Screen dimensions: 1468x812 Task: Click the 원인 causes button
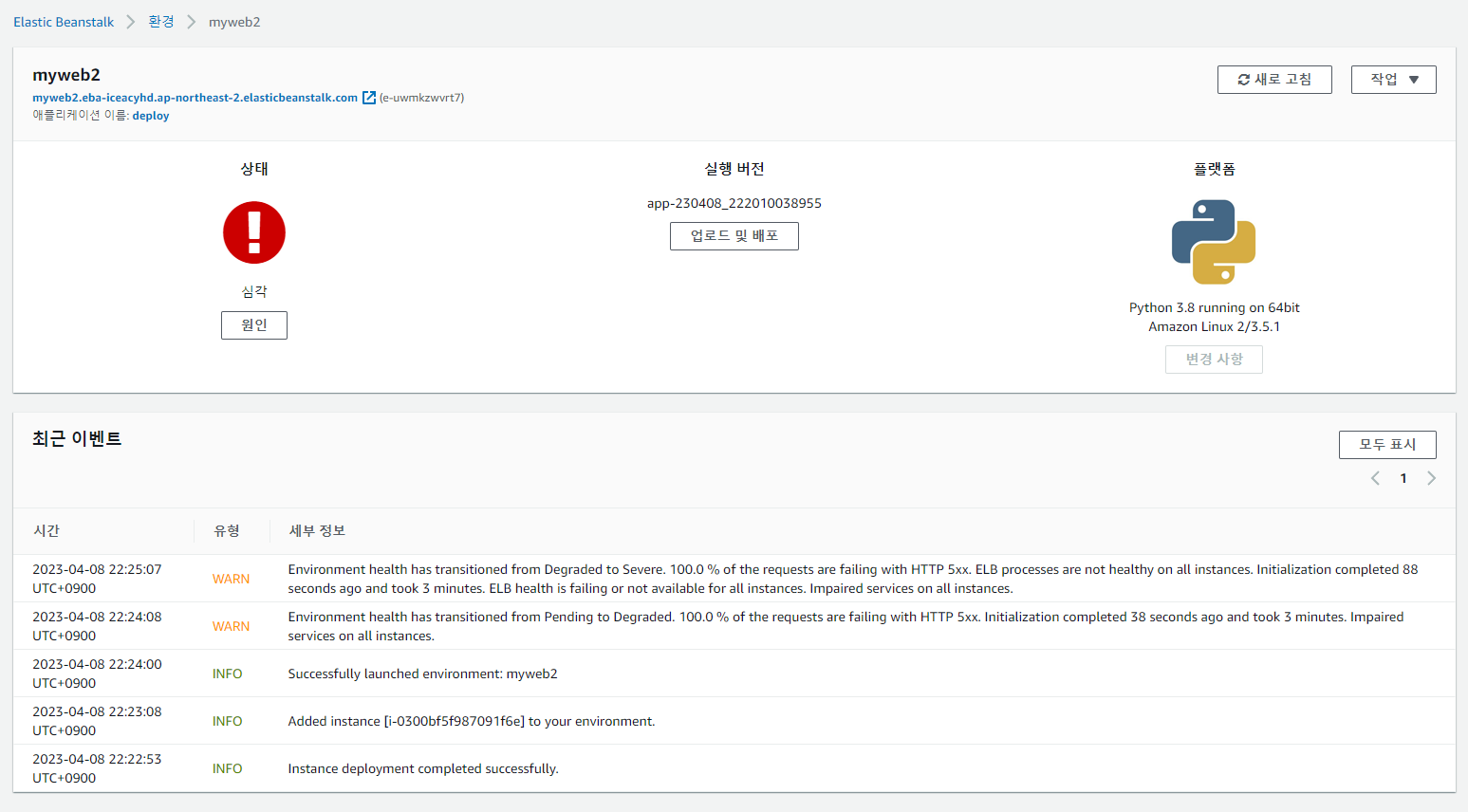coord(254,325)
